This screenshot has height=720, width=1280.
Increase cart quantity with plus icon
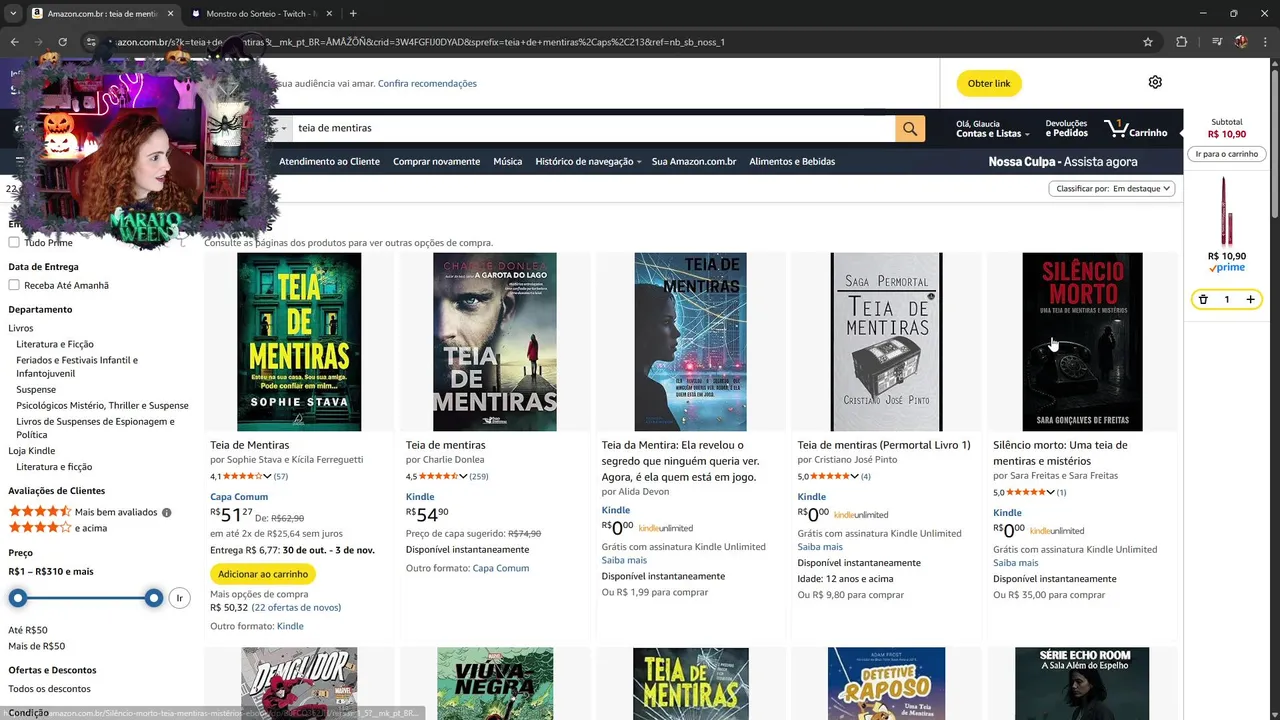coord(1250,299)
